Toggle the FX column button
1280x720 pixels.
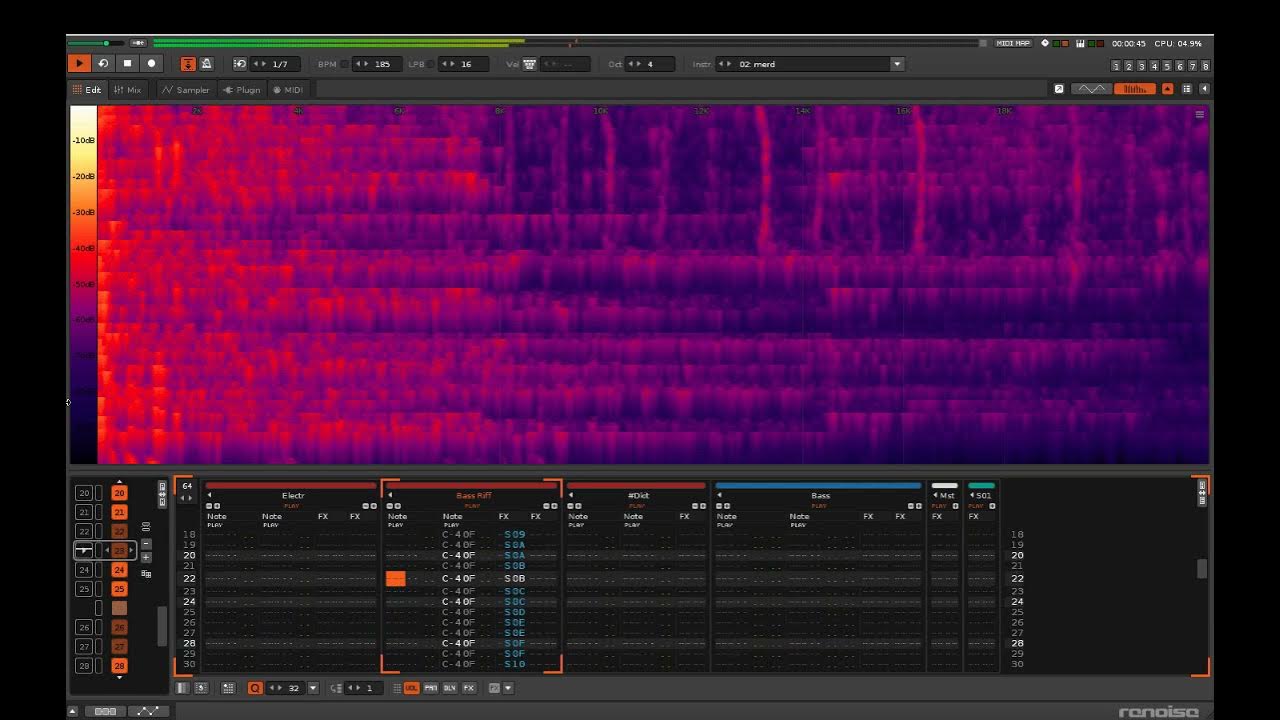pyautogui.click(x=469, y=688)
